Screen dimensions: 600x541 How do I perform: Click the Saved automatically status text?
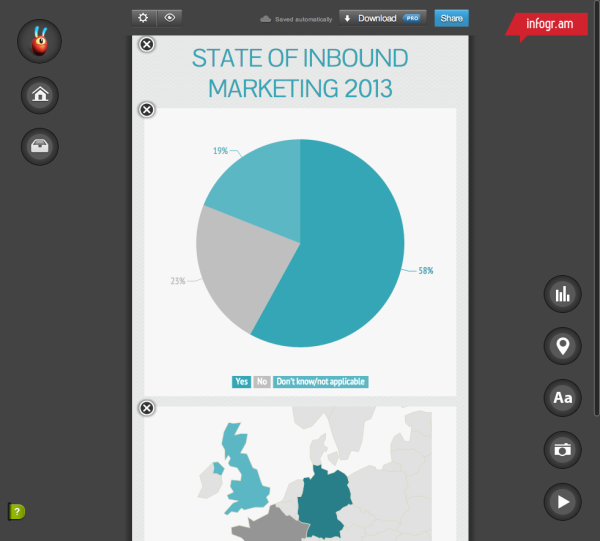click(x=303, y=20)
